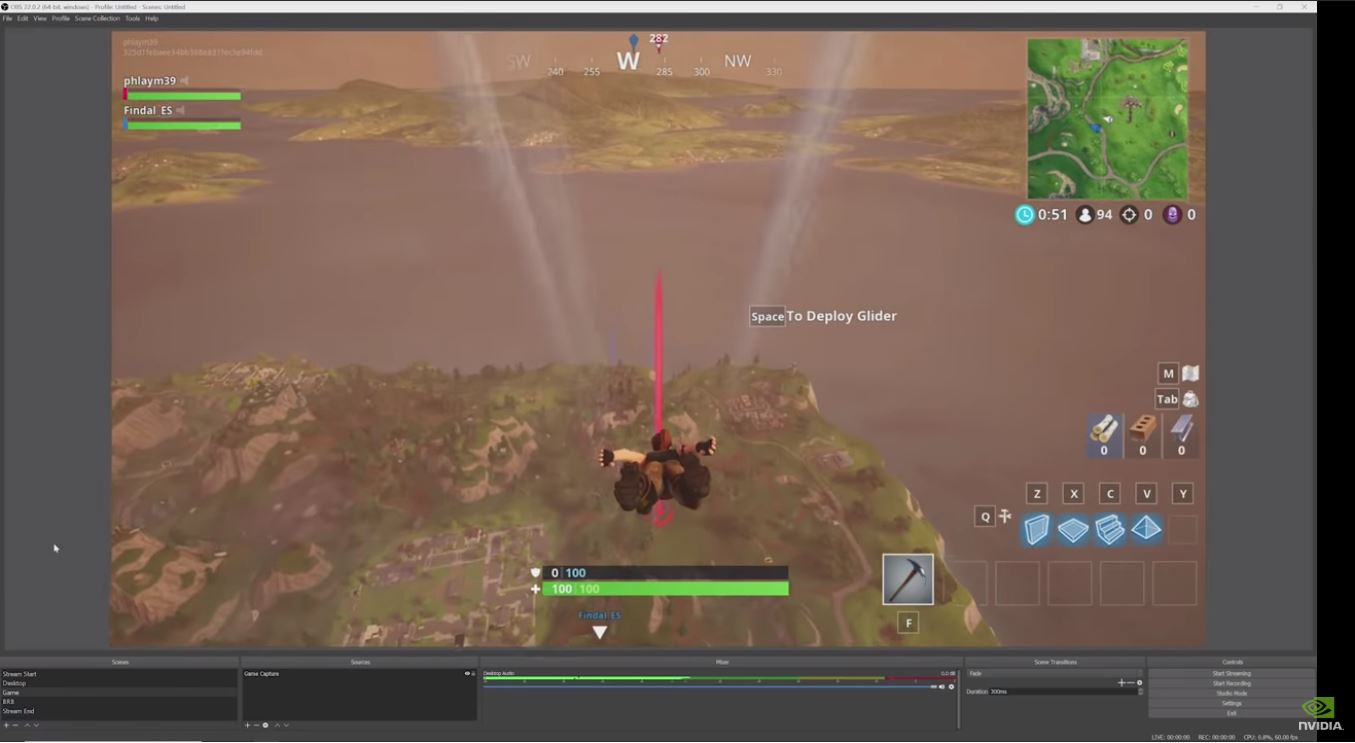Click the Scenes panel header
This screenshot has width=1355, height=743.
tap(119, 662)
